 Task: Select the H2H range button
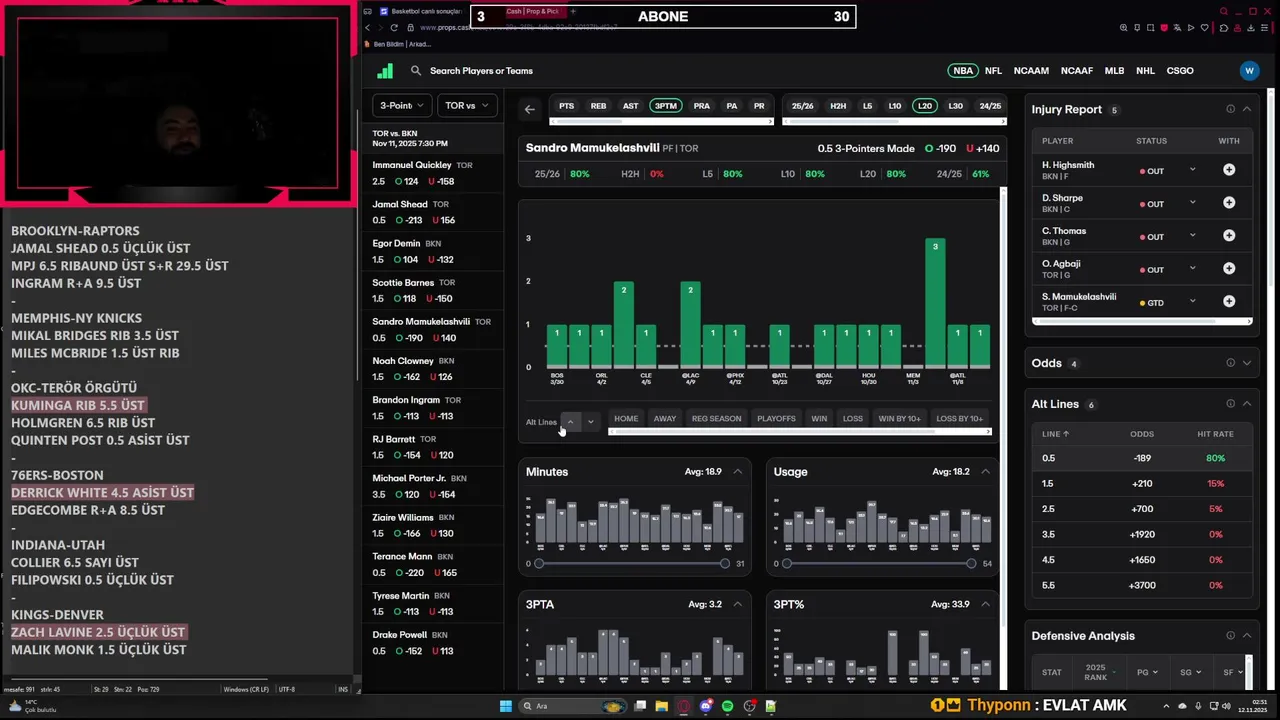(x=838, y=106)
